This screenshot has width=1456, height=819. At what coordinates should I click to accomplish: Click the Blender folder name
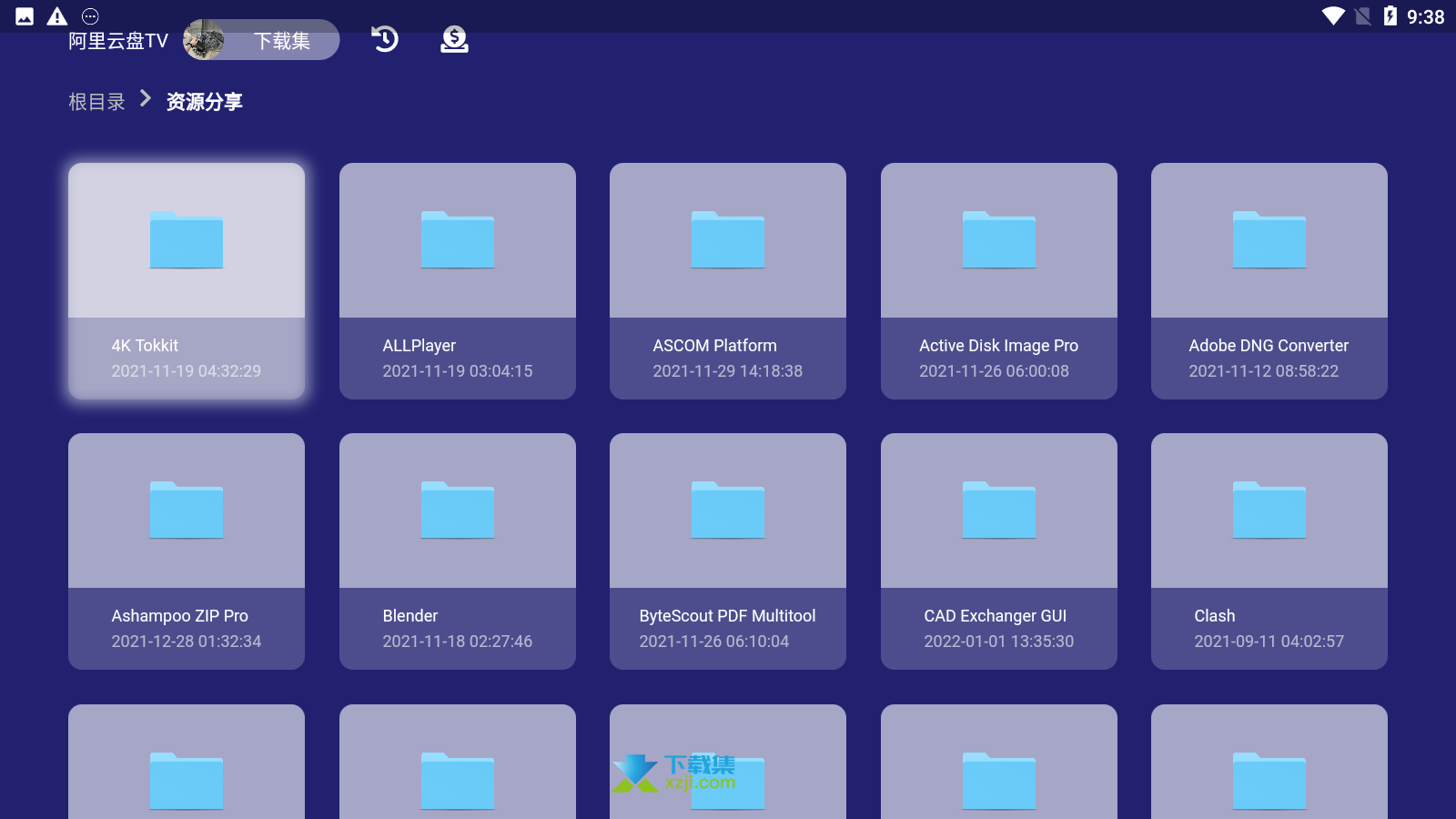click(410, 616)
